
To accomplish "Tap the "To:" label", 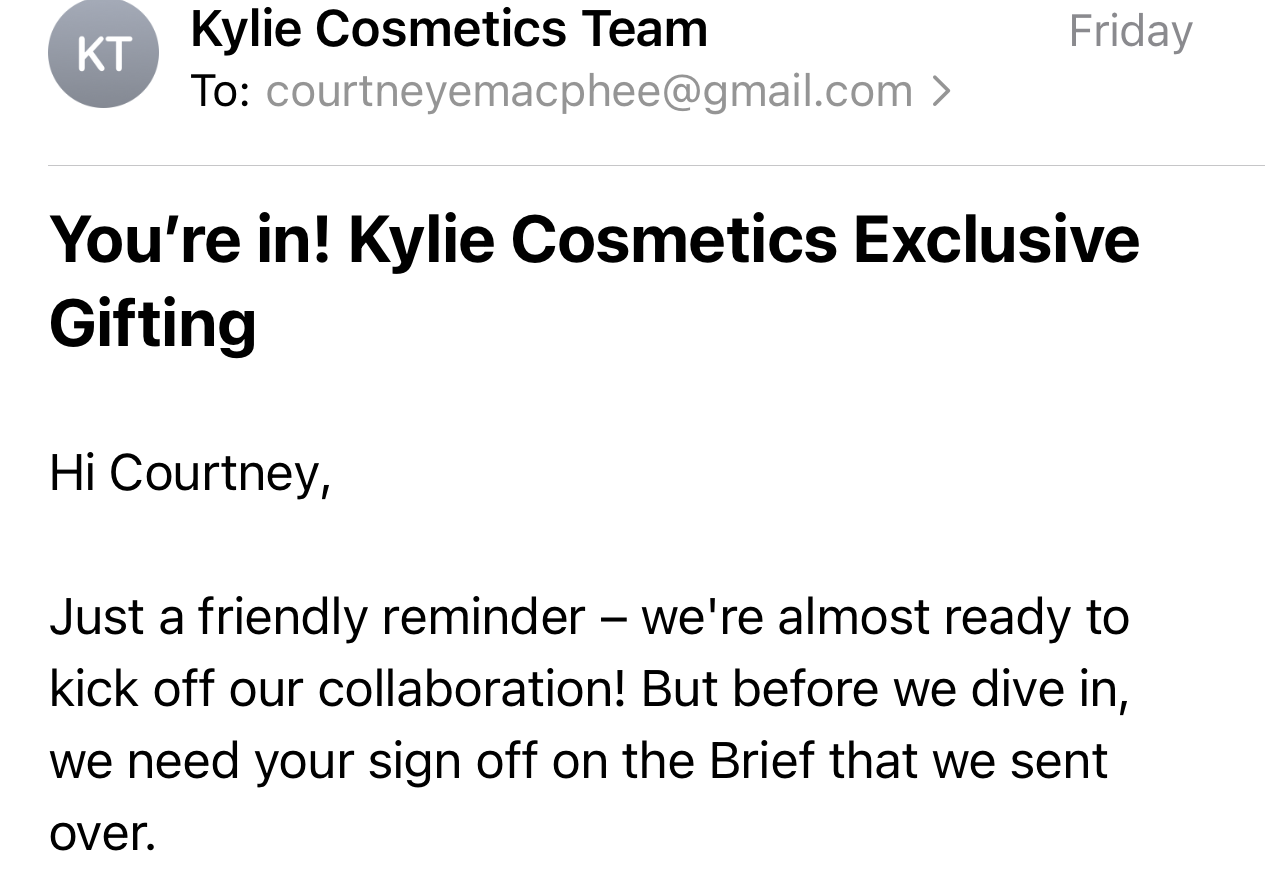I will (220, 92).
